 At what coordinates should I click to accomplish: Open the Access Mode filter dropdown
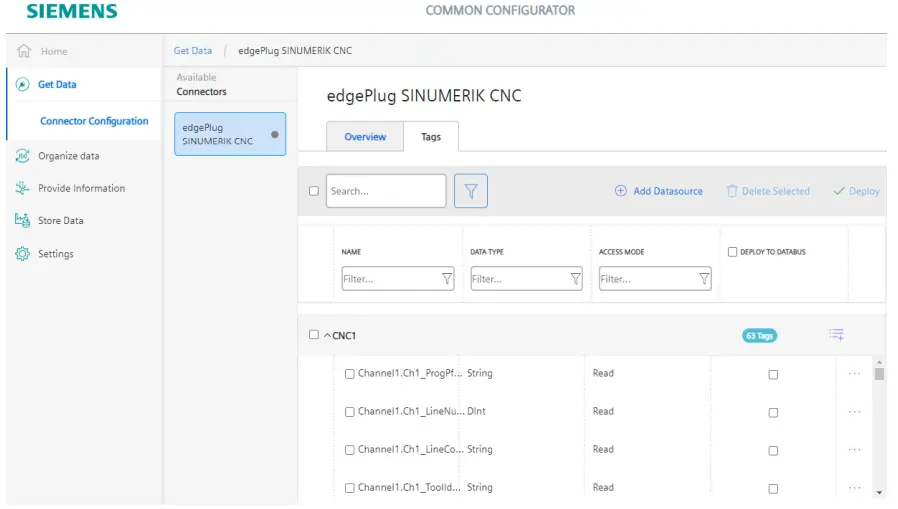click(x=704, y=279)
